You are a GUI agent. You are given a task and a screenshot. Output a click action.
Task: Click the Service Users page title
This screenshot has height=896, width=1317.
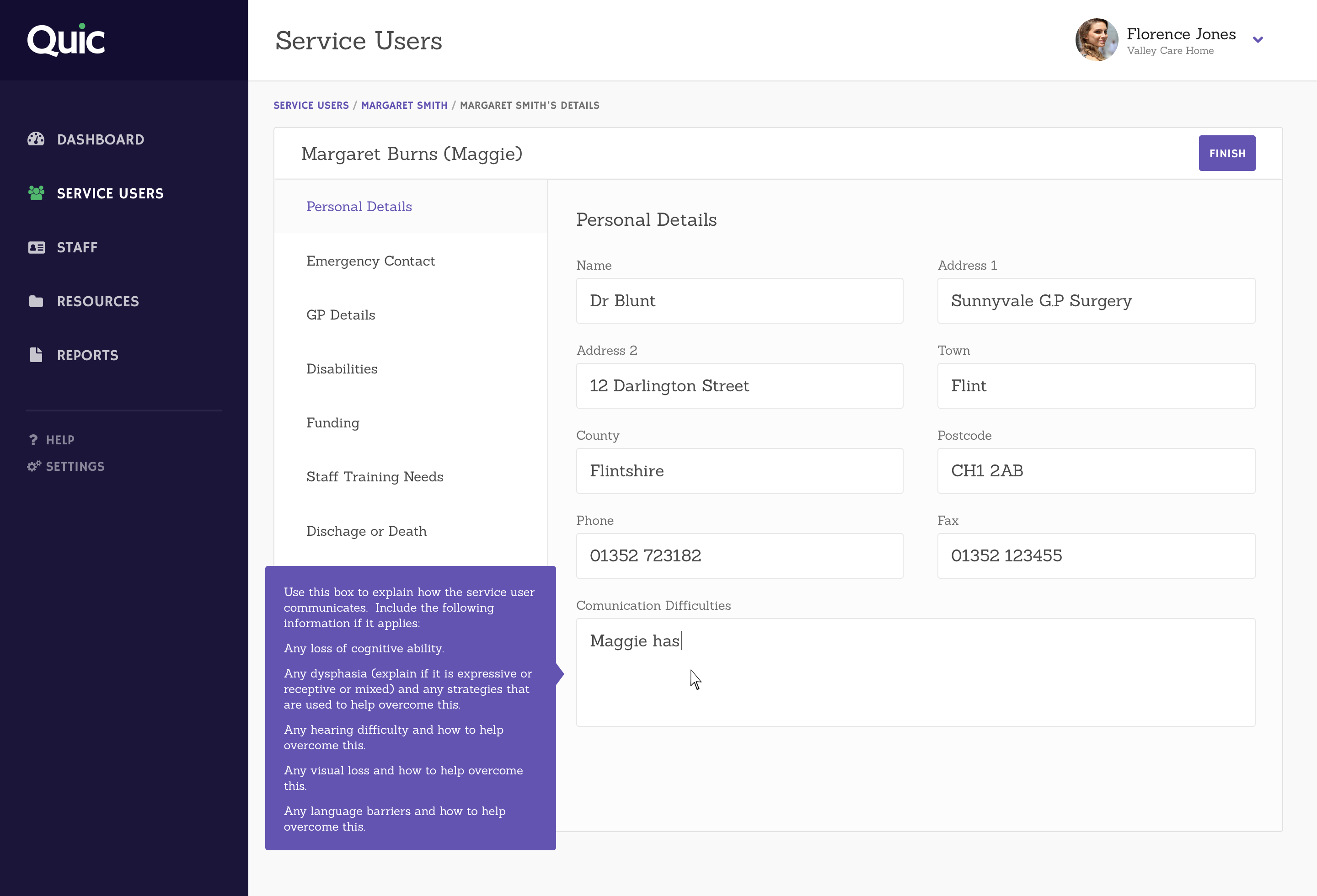point(359,41)
